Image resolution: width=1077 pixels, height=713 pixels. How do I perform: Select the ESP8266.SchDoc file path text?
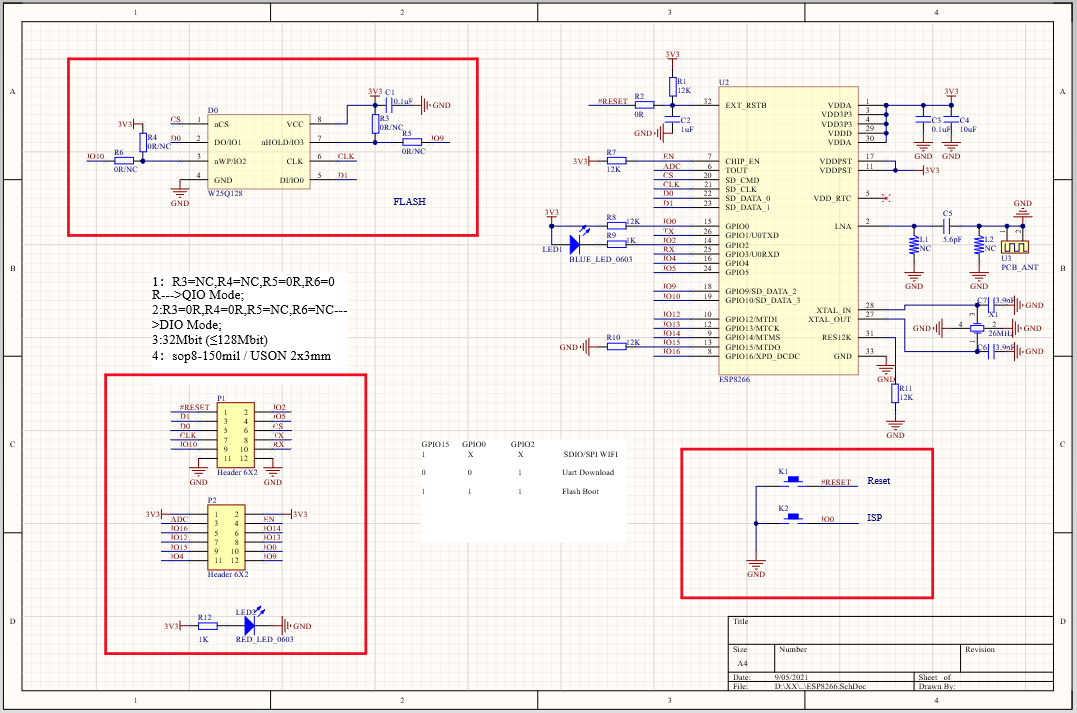(821, 686)
